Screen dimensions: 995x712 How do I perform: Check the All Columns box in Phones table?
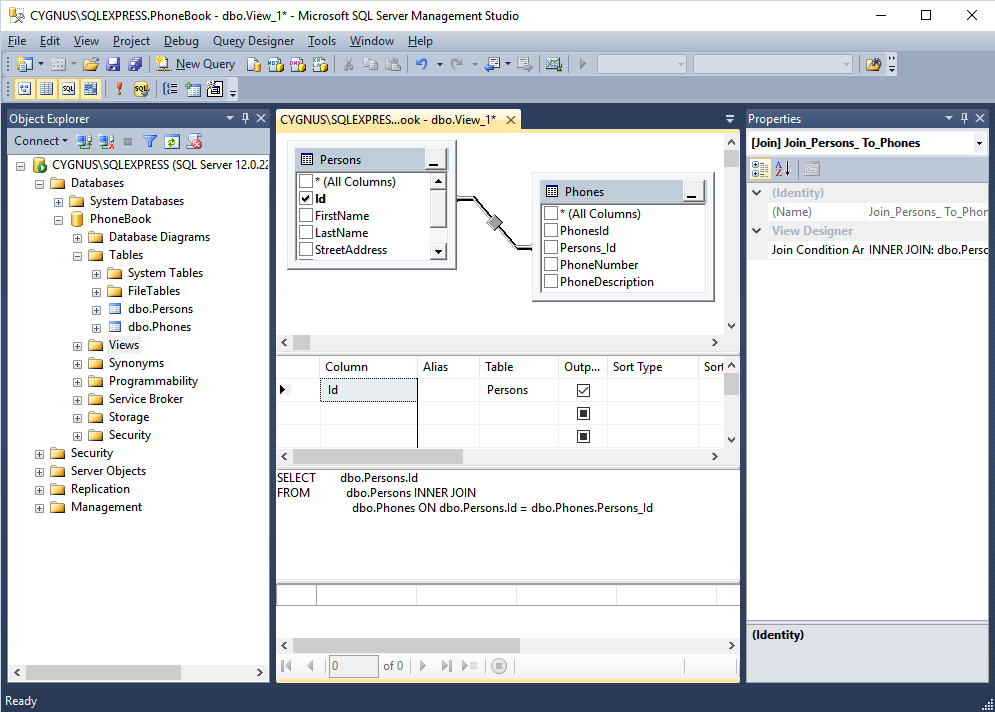551,214
